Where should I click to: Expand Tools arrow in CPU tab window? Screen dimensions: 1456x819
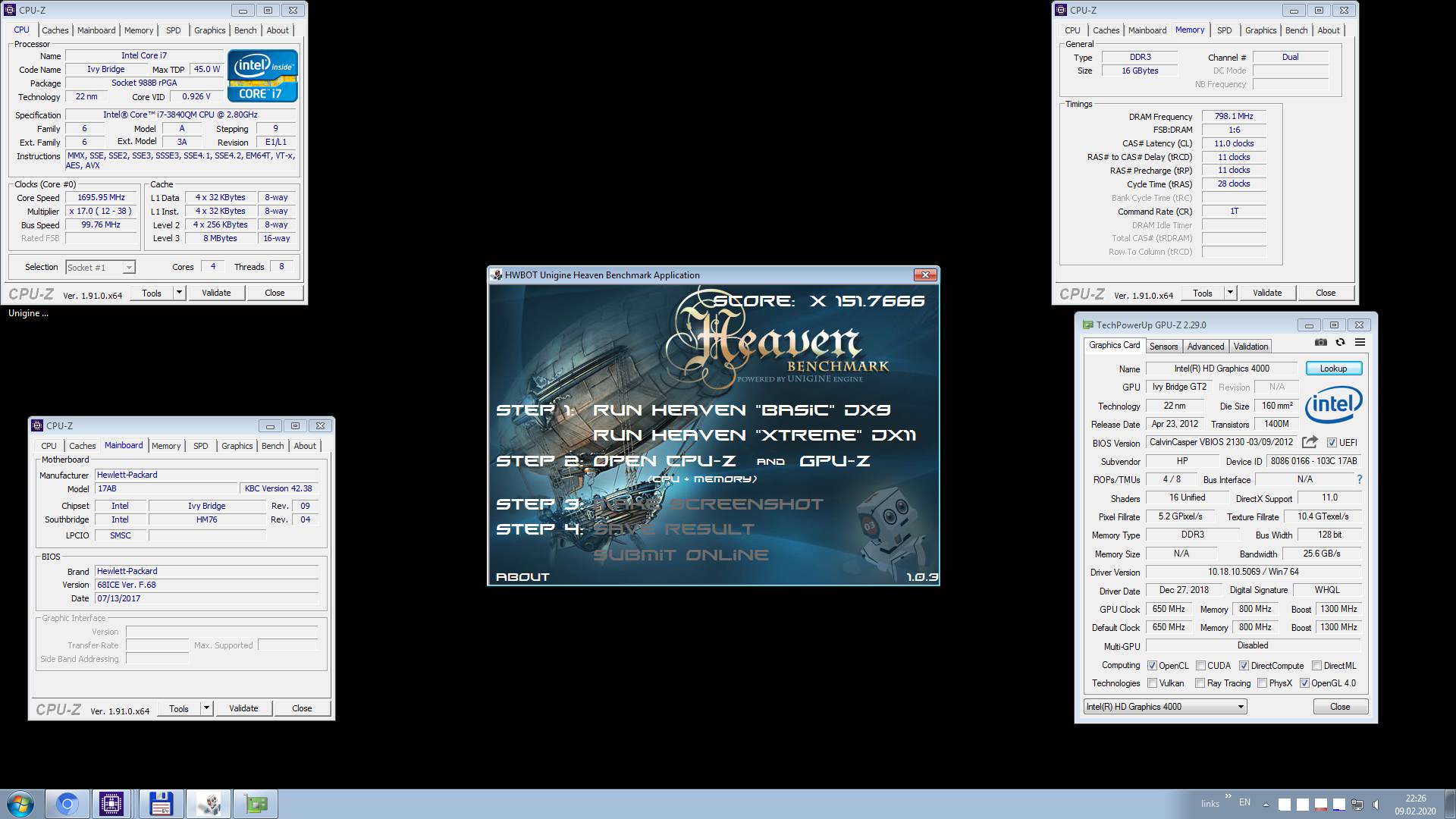pyautogui.click(x=179, y=293)
